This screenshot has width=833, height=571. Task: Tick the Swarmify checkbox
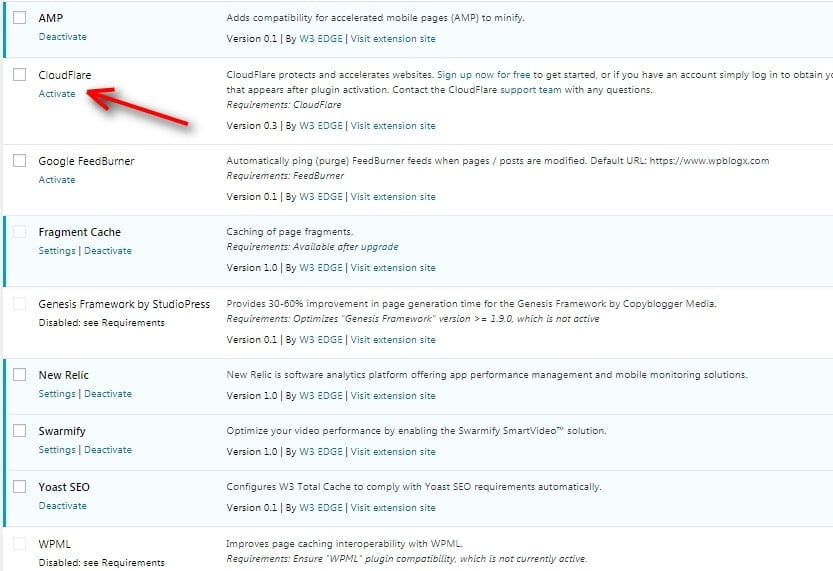20,430
